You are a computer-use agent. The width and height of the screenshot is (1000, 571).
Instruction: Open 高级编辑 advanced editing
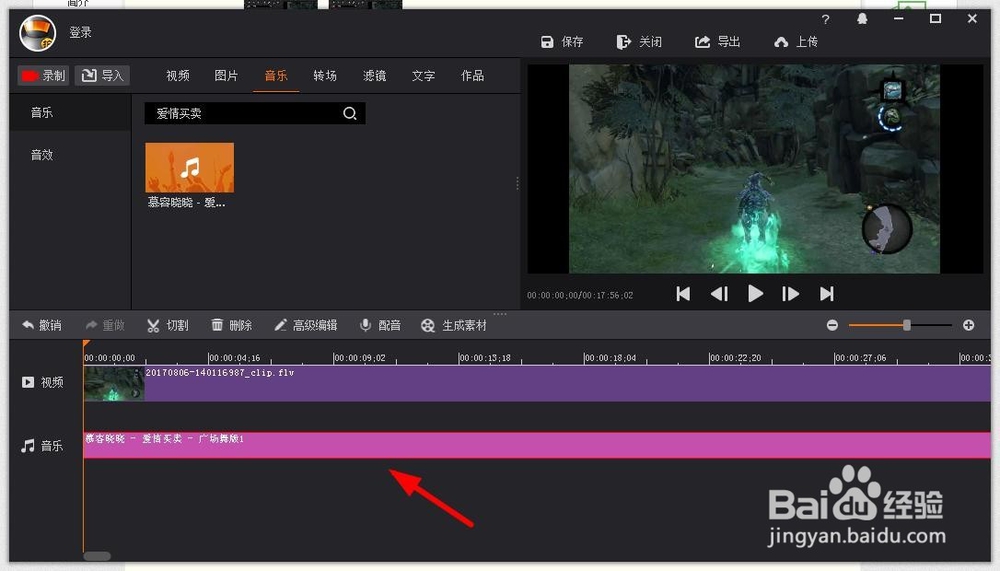pyautogui.click(x=305, y=325)
